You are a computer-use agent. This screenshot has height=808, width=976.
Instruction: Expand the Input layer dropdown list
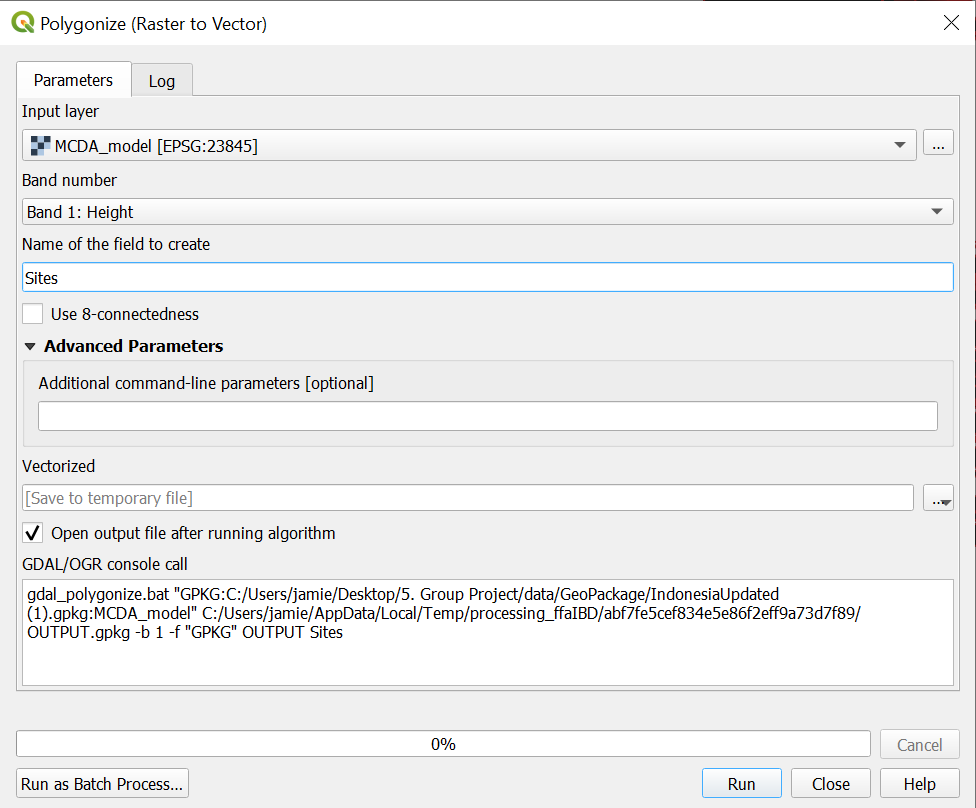pyautogui.click(x=900, y=145)
